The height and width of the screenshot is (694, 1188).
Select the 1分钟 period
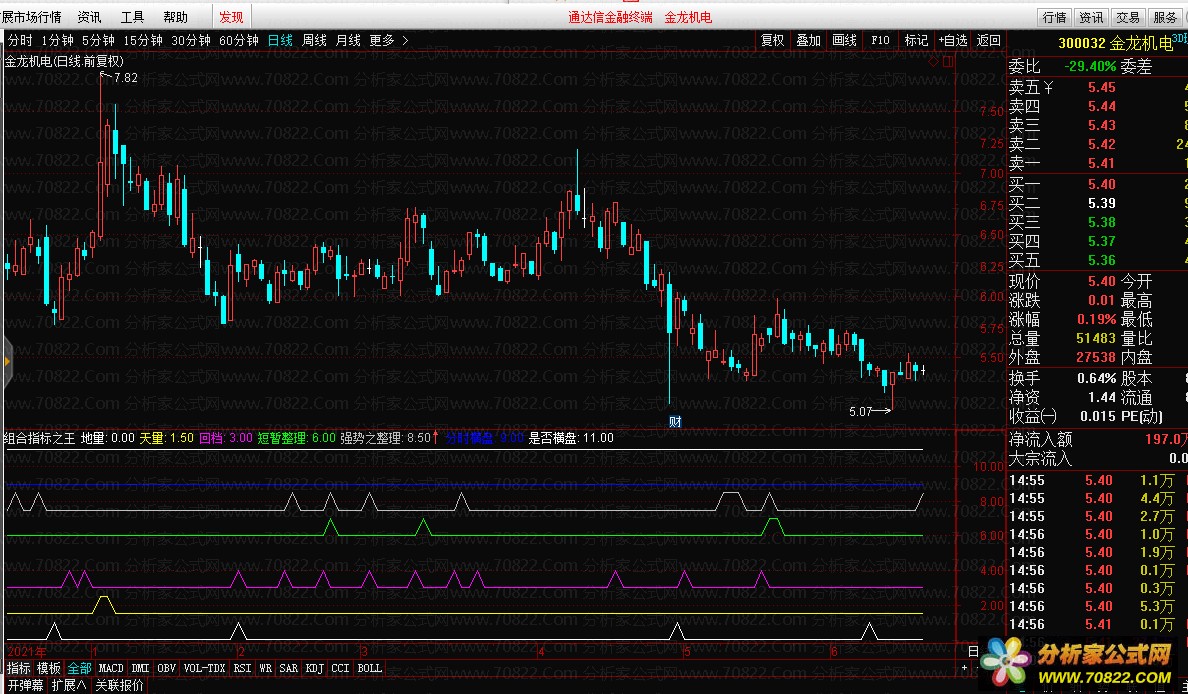pyautogui.click(x=58, y=40)
